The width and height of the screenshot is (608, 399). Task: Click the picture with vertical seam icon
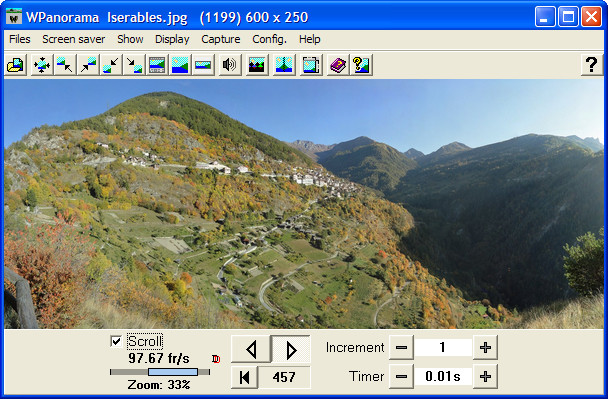click(284, 64)
